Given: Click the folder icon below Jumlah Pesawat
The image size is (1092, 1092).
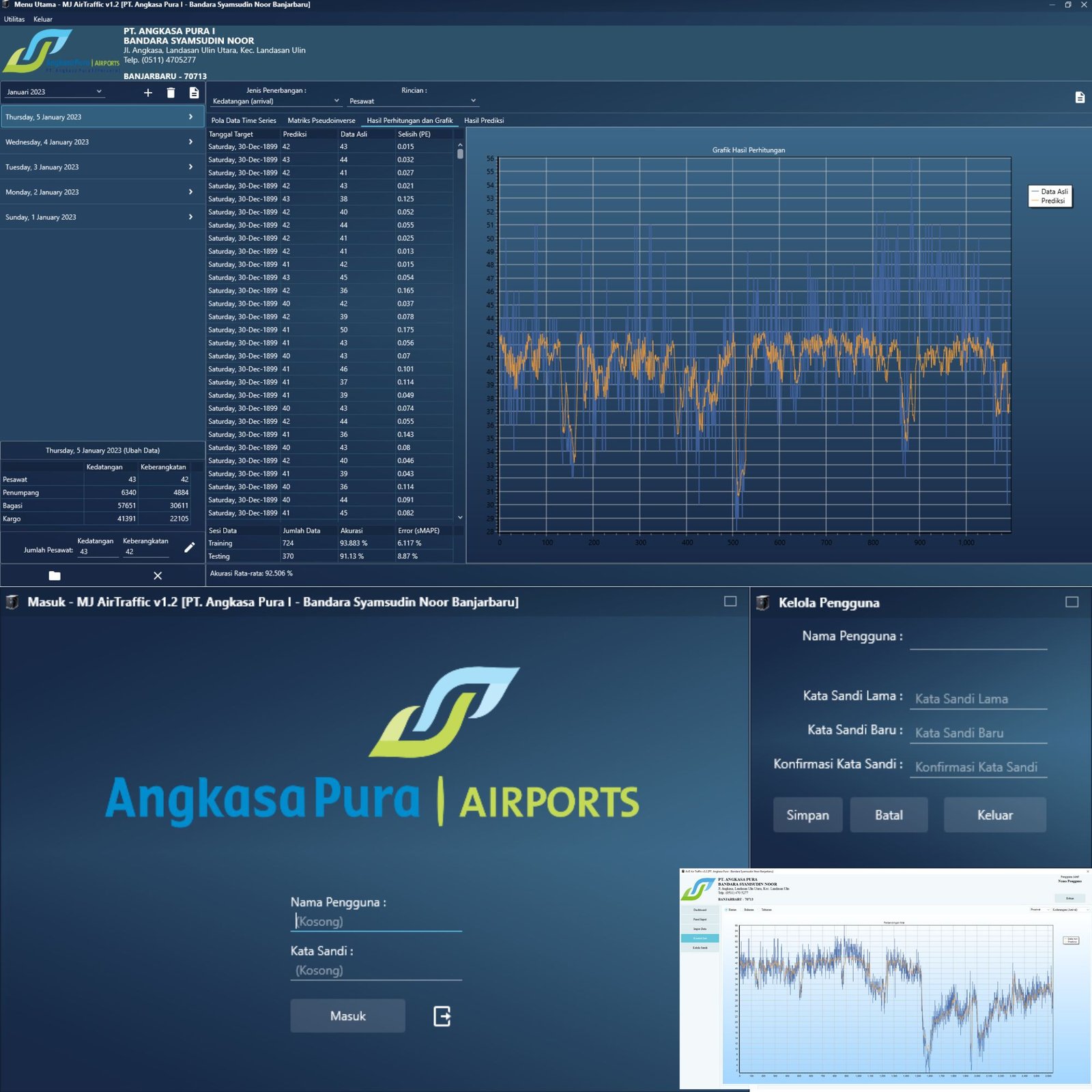Looking at the screenshot, I should [x=55, y=575].
